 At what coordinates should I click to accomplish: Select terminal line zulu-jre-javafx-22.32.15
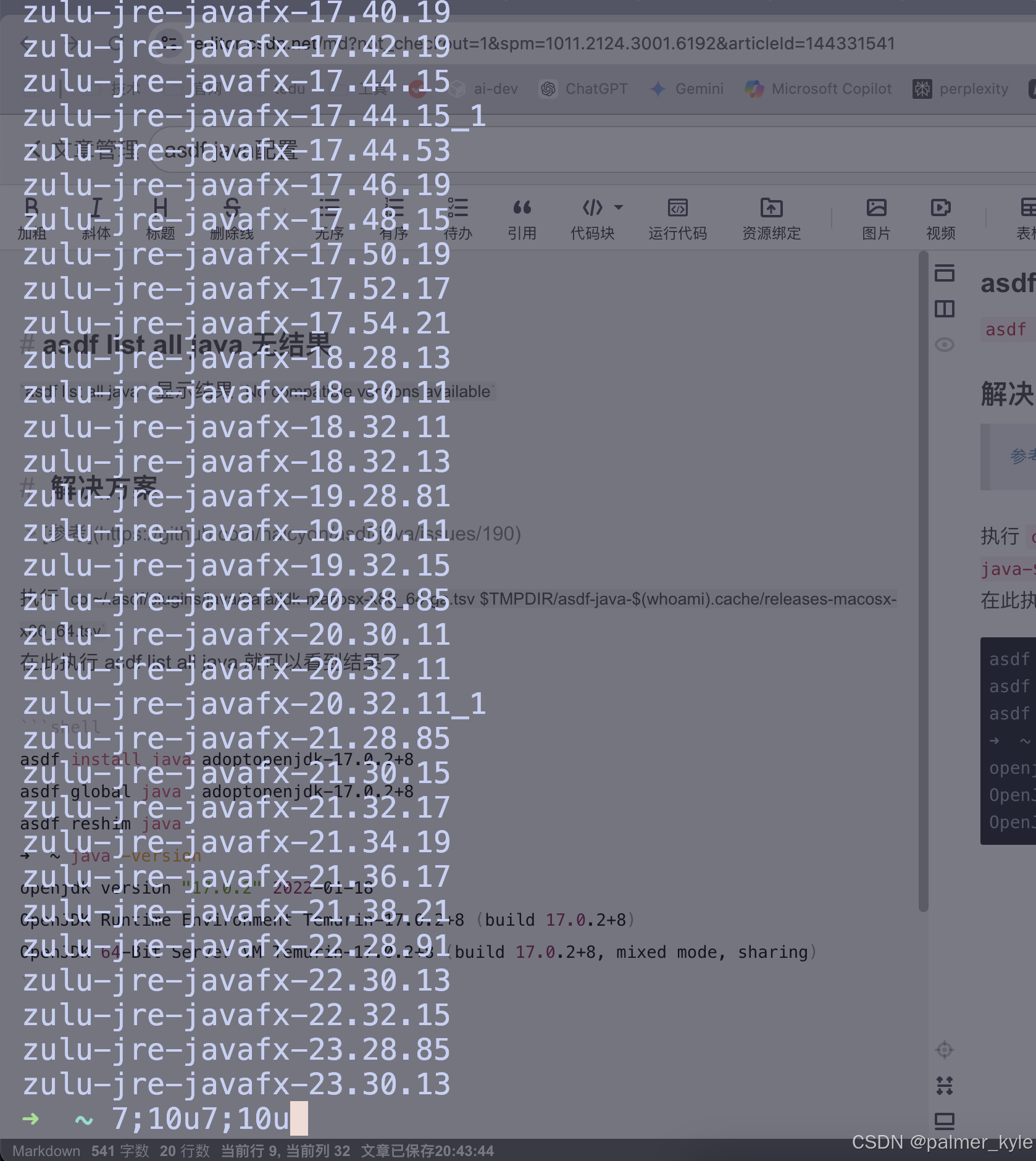coord(236,1015)
